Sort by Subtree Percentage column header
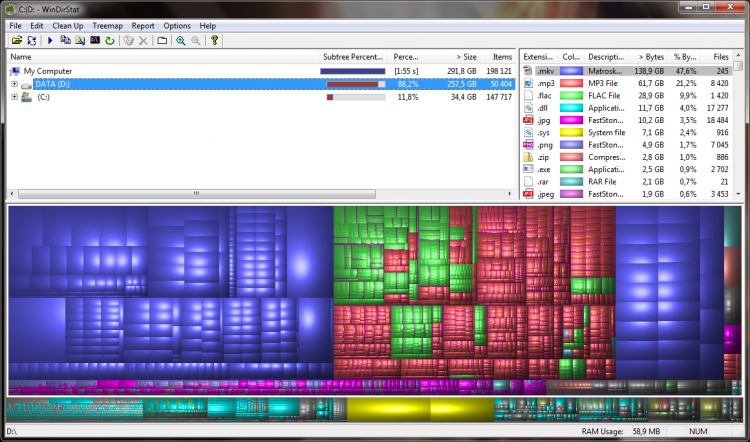 (353, 57)
